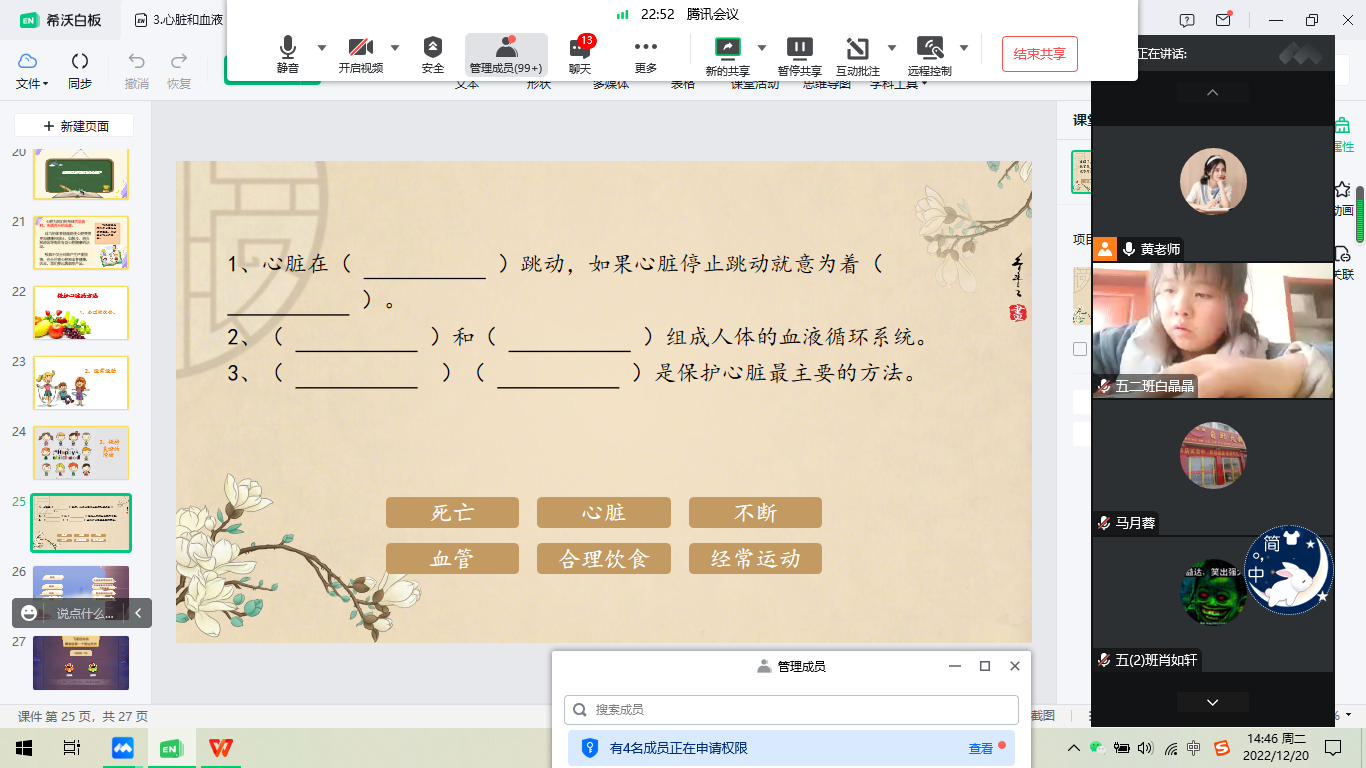
Task: Select slide 27 thumbnail
Action: coord(81,662)
